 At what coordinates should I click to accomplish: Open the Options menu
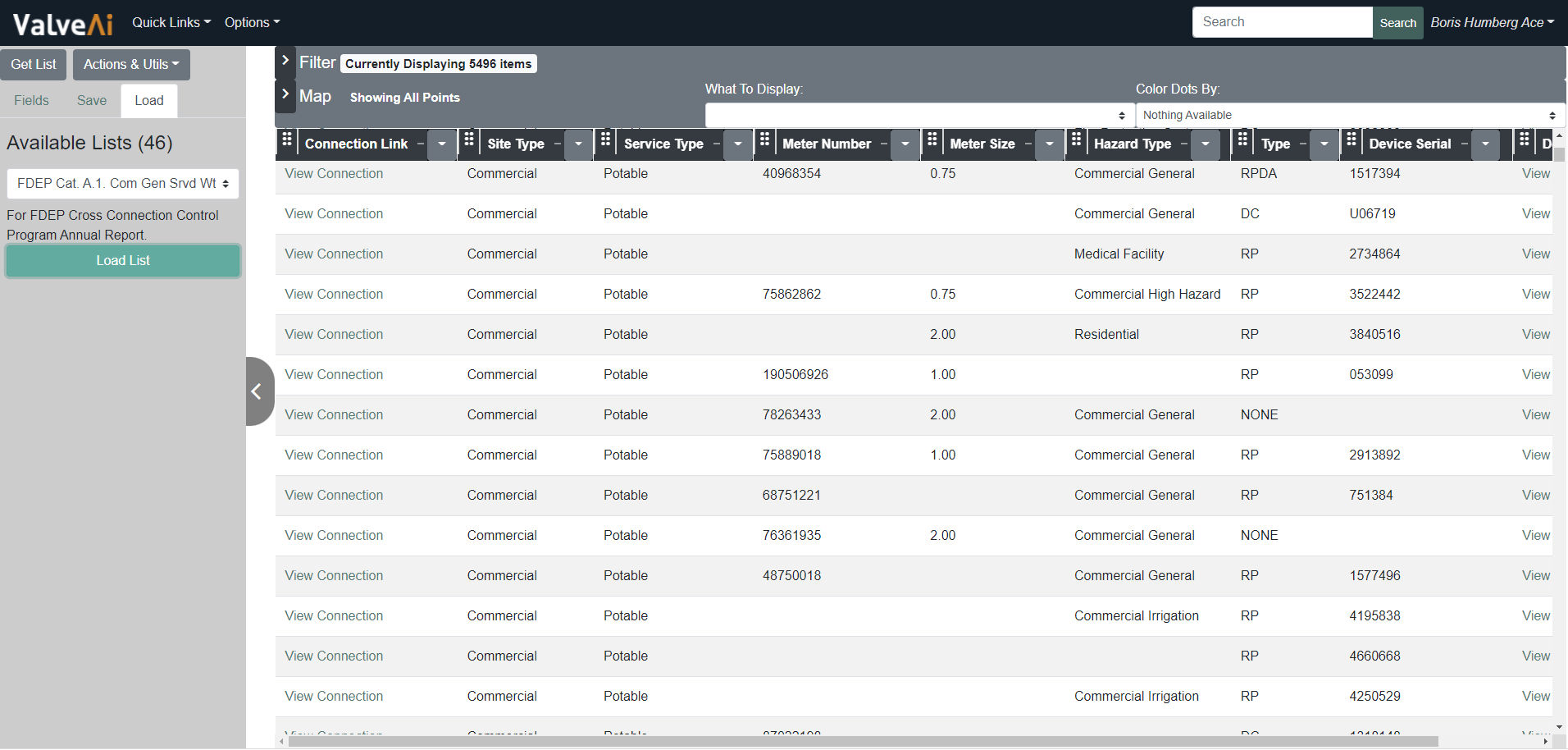click(x=252, y=22)
